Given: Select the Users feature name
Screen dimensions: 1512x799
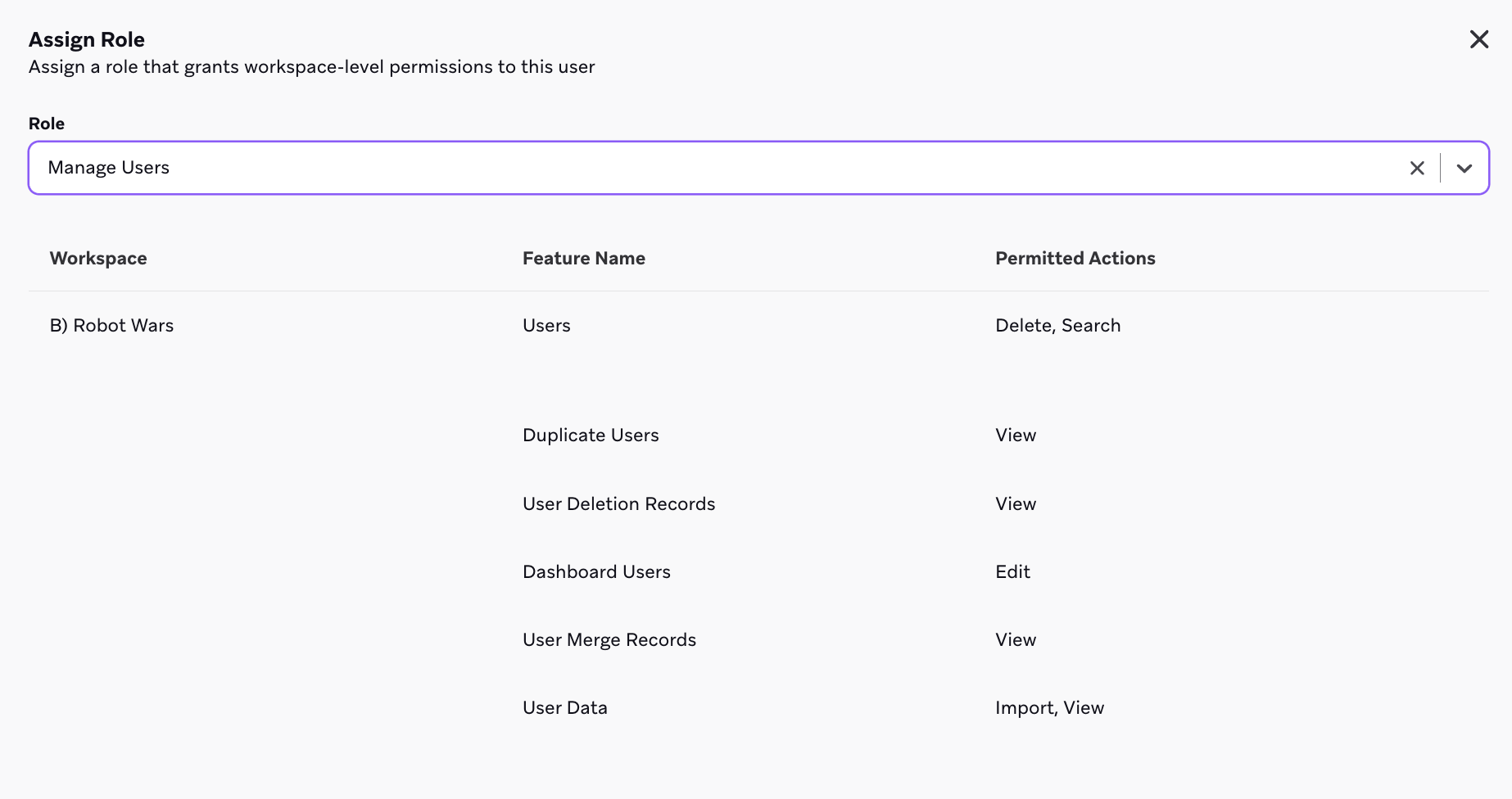Looking at the screenshot, I should click(546, 326).
